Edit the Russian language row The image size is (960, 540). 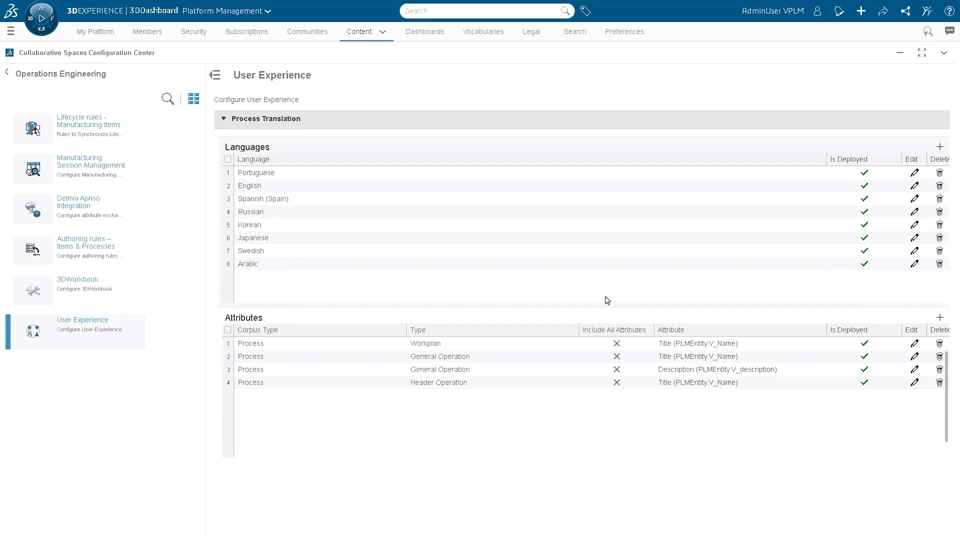coord(914,212)
